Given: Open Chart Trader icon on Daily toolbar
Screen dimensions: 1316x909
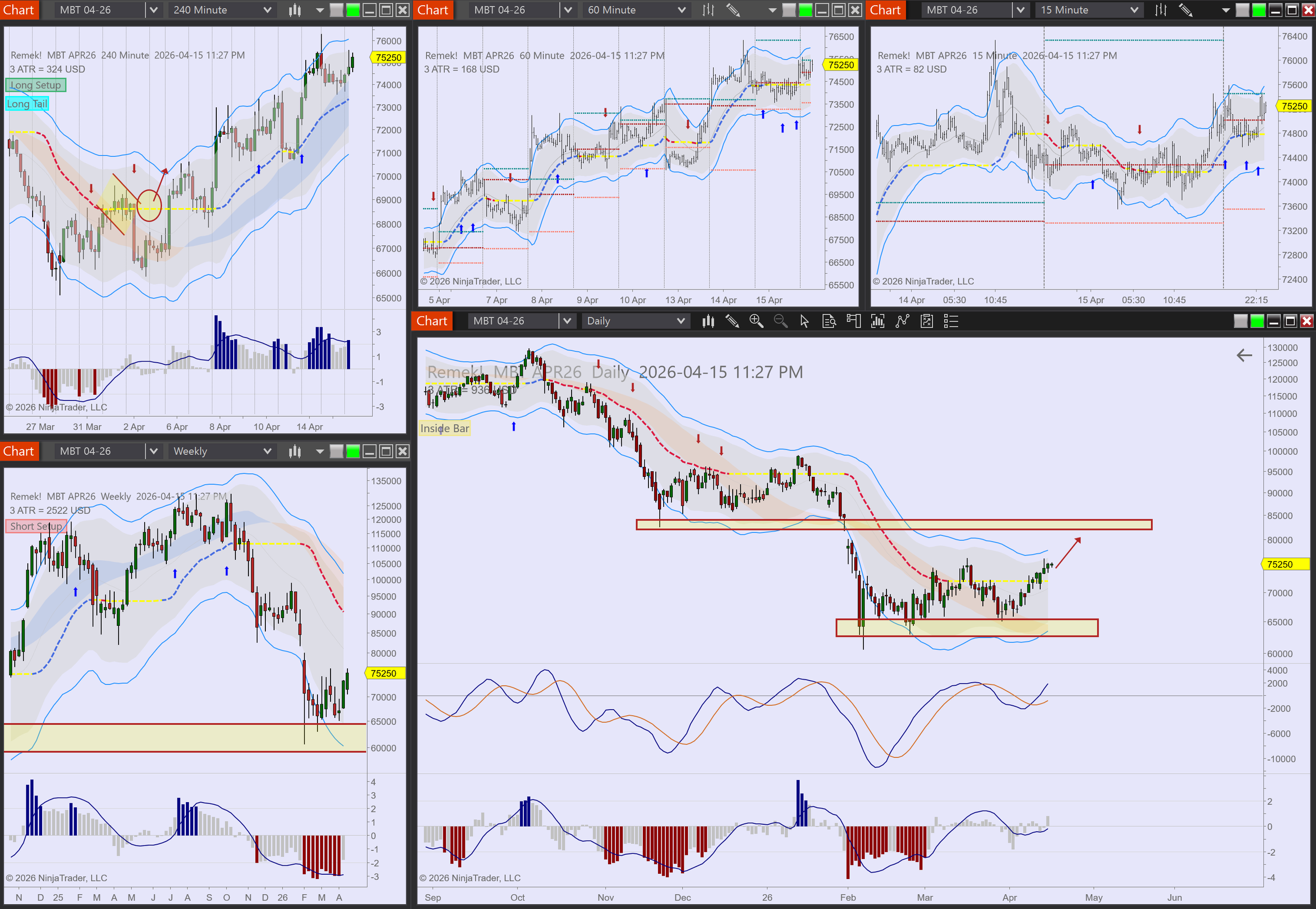Looking at the screenshot, I should click(x=853, y=321).
